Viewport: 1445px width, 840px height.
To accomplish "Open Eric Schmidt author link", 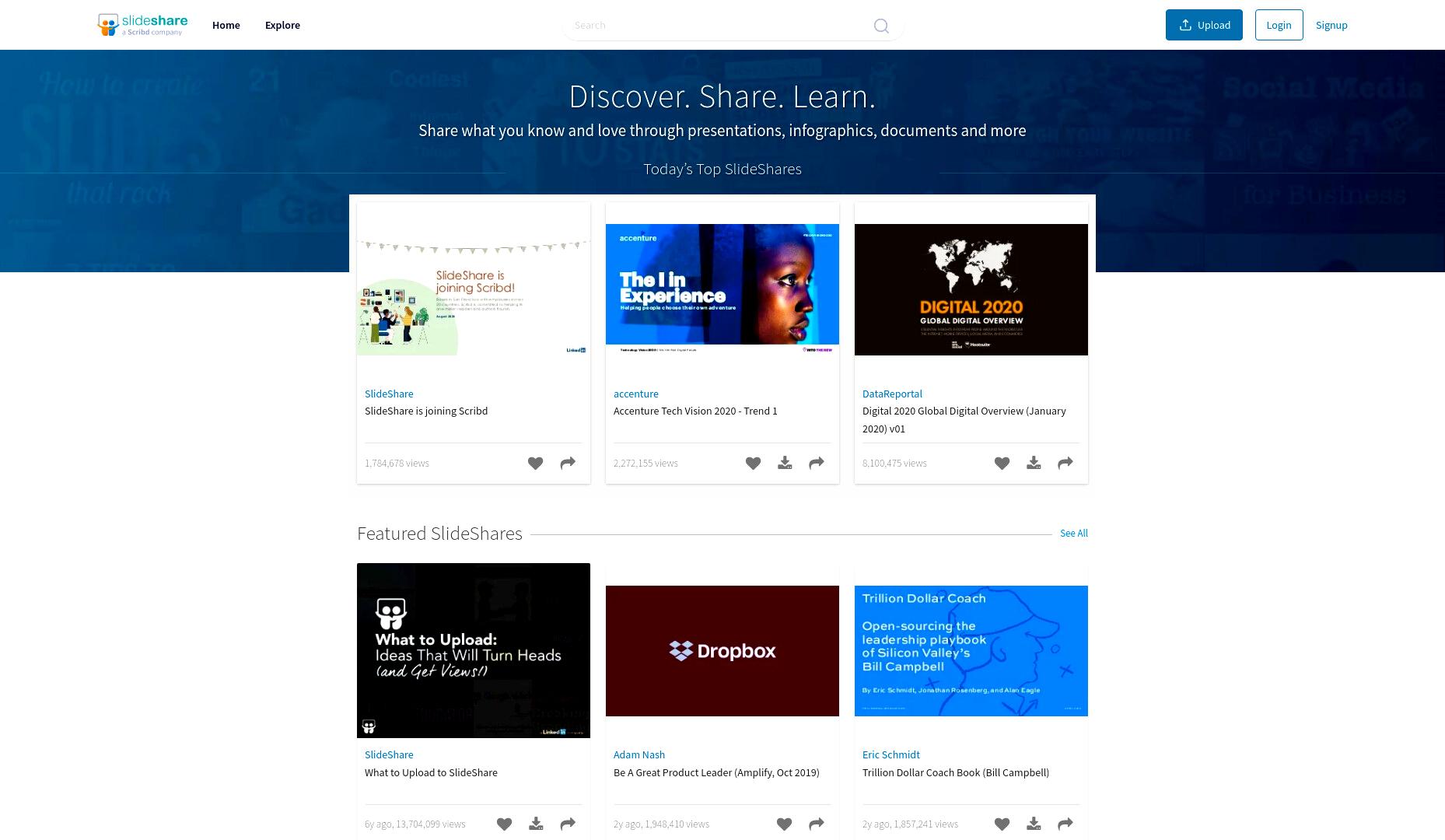I will tap(890, 754).
